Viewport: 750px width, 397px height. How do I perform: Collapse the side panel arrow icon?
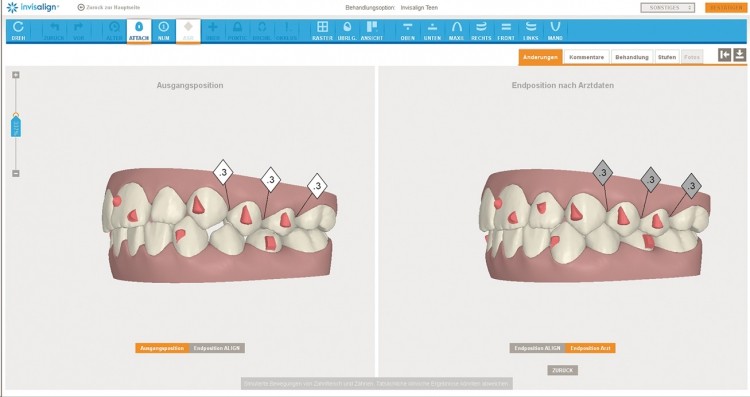point(725,55)
